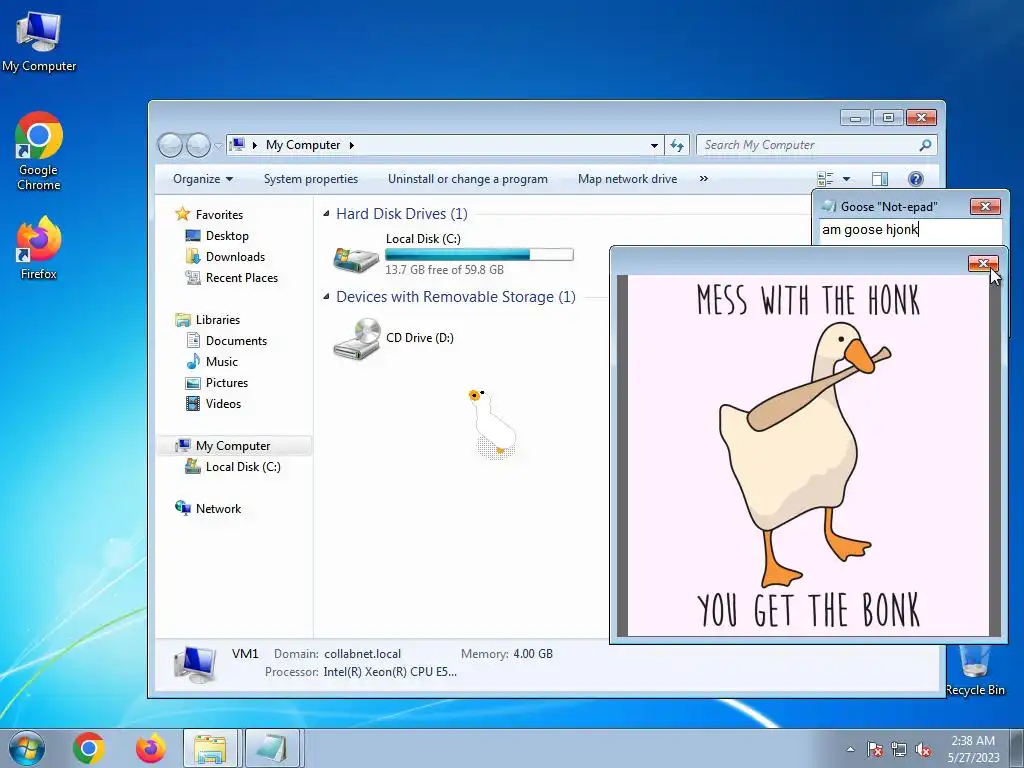Minimize the Explorer window
The image size is (1024, 768).
coord(856,118)
